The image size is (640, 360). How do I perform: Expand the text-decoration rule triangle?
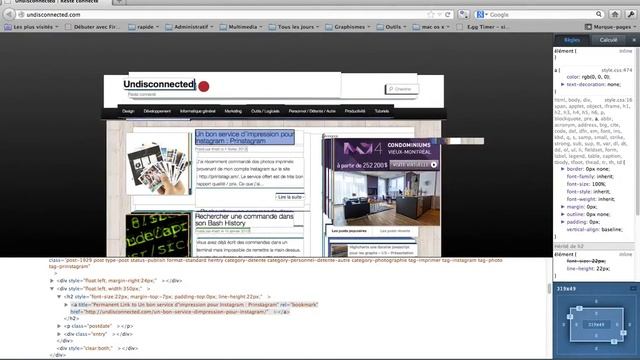tap(562, 84)
